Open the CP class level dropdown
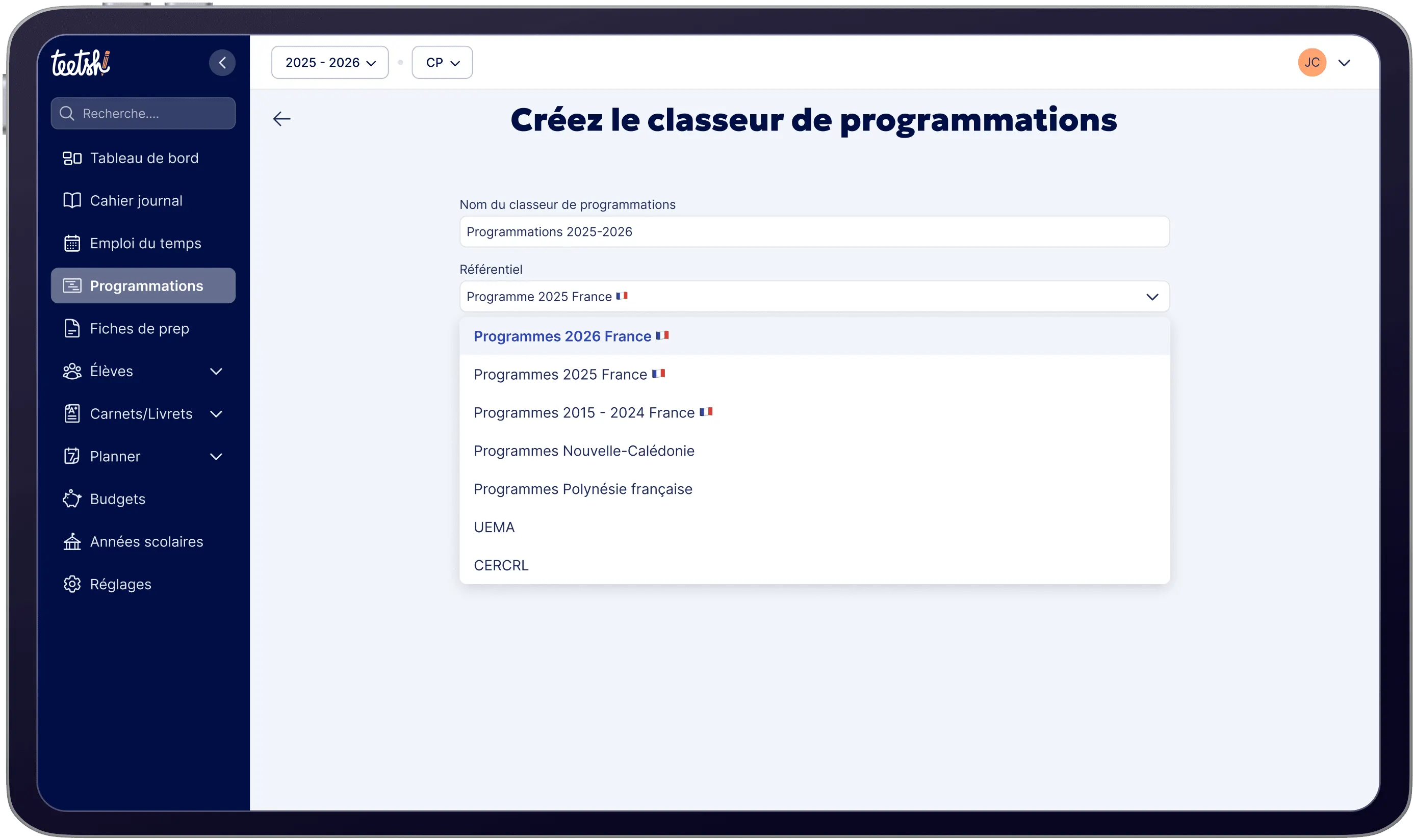The width and height of the screenshot is (1413, 840). [442, 62]
